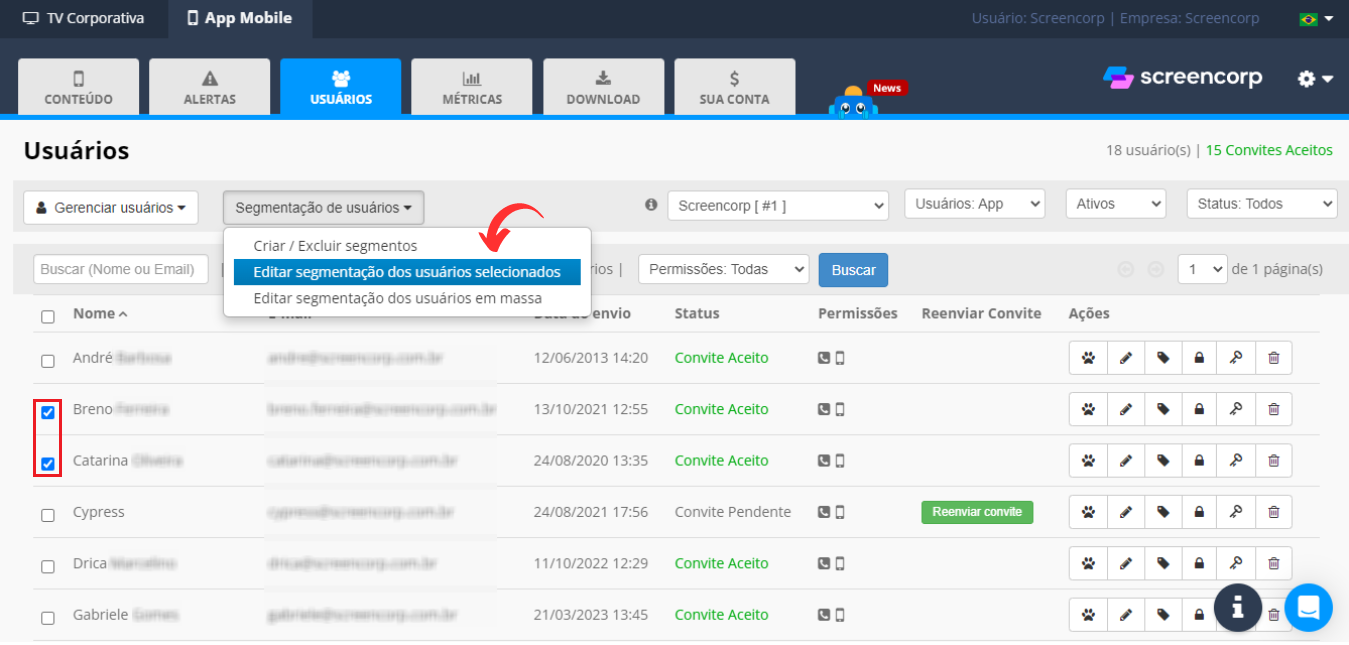1349x645 pixels.
Task: Click the trash icon in André's row
Action: [1273, 358]
